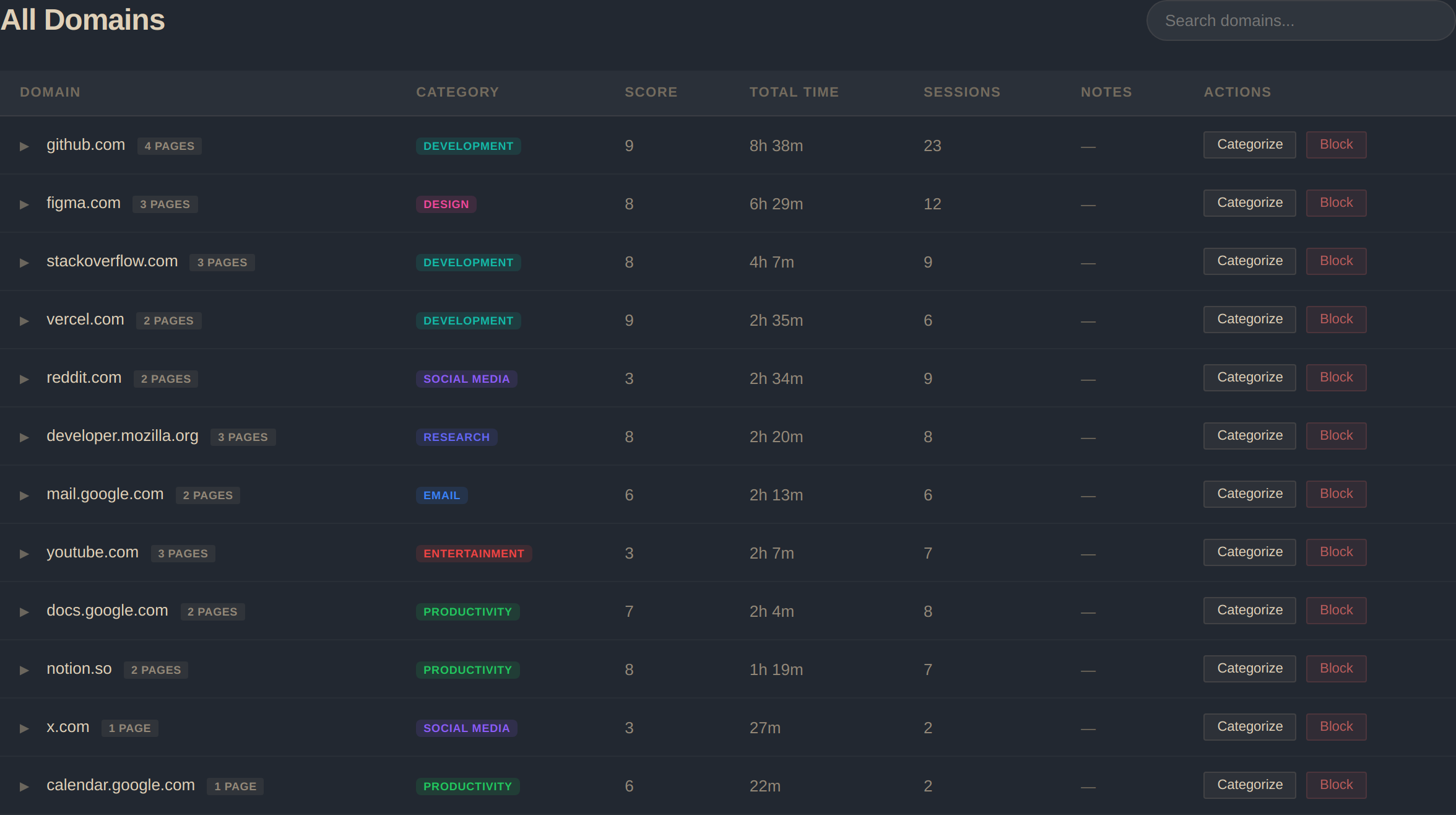Block reddit.com

click(x=1336, y=377)
